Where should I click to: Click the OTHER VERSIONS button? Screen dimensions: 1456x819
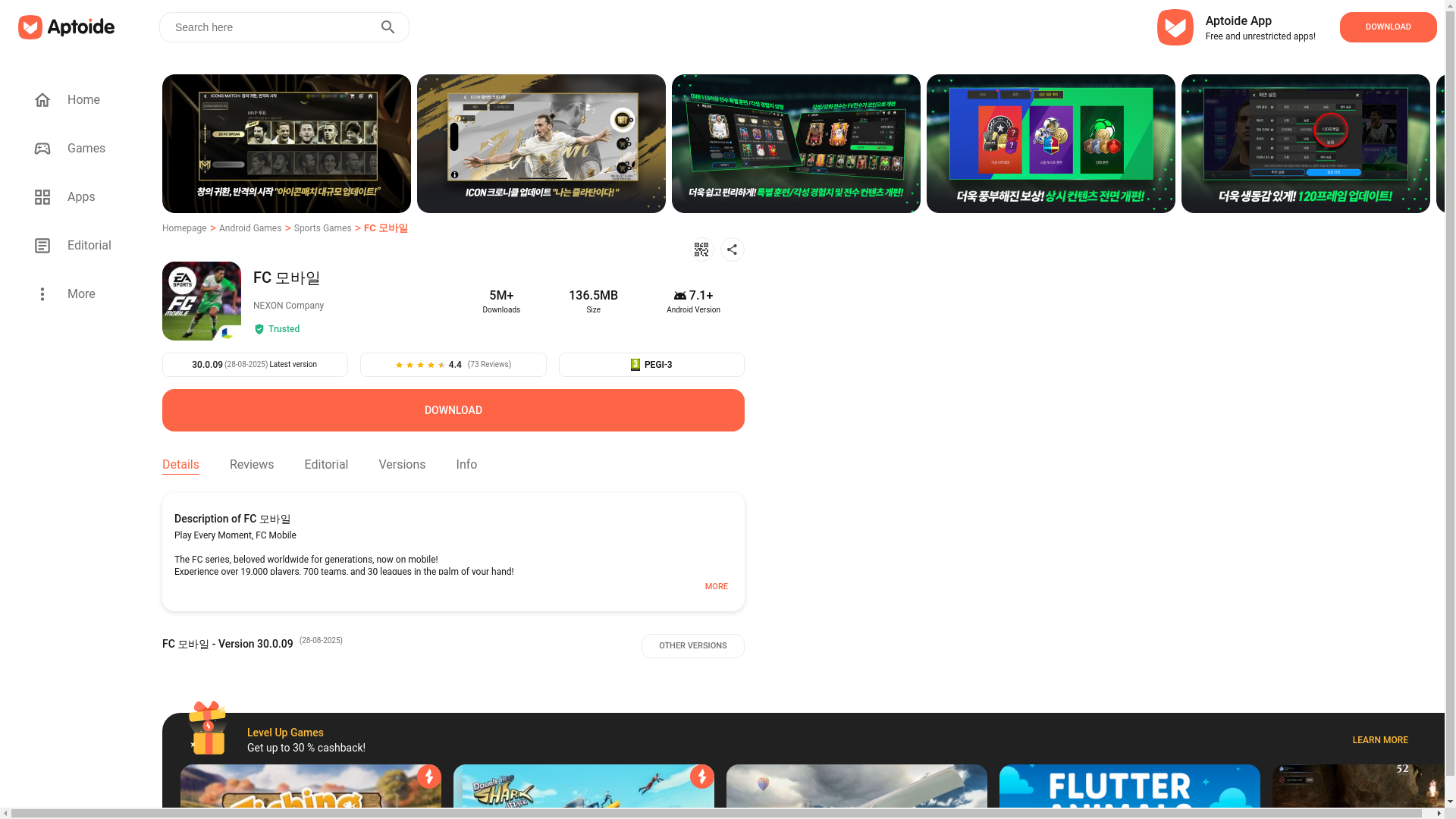[x=693, y=646]
